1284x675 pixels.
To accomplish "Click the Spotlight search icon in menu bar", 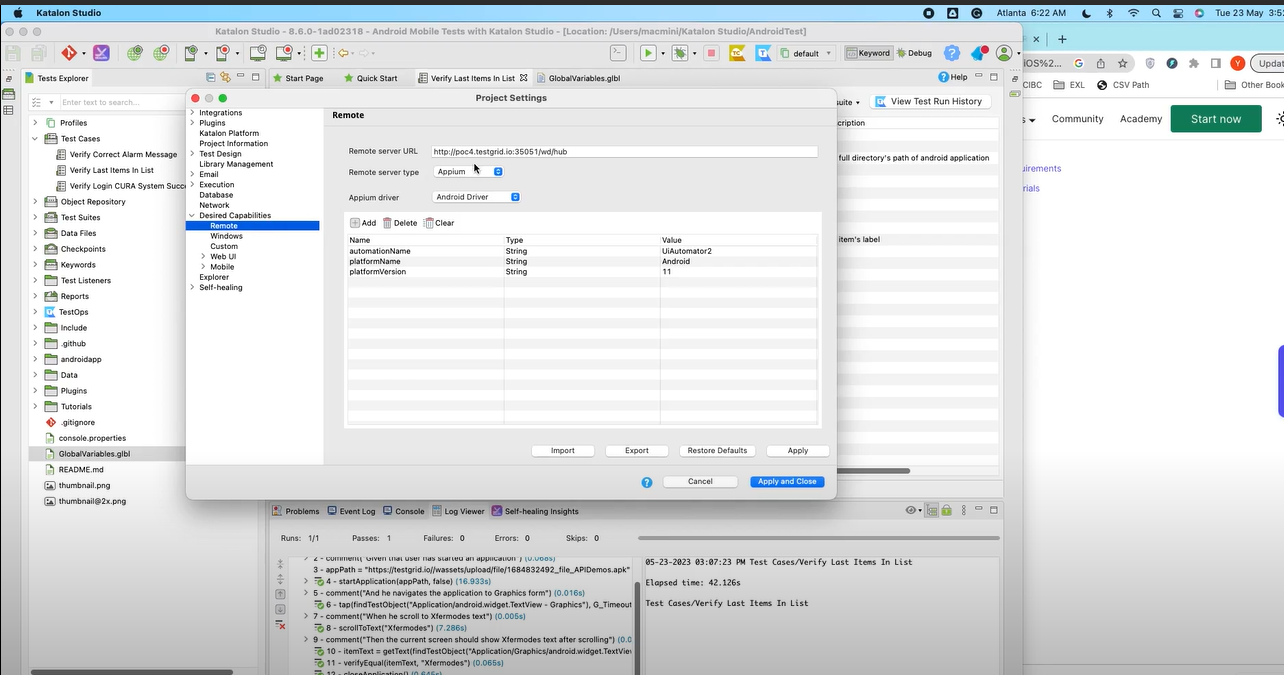I will coord(1155,13).
